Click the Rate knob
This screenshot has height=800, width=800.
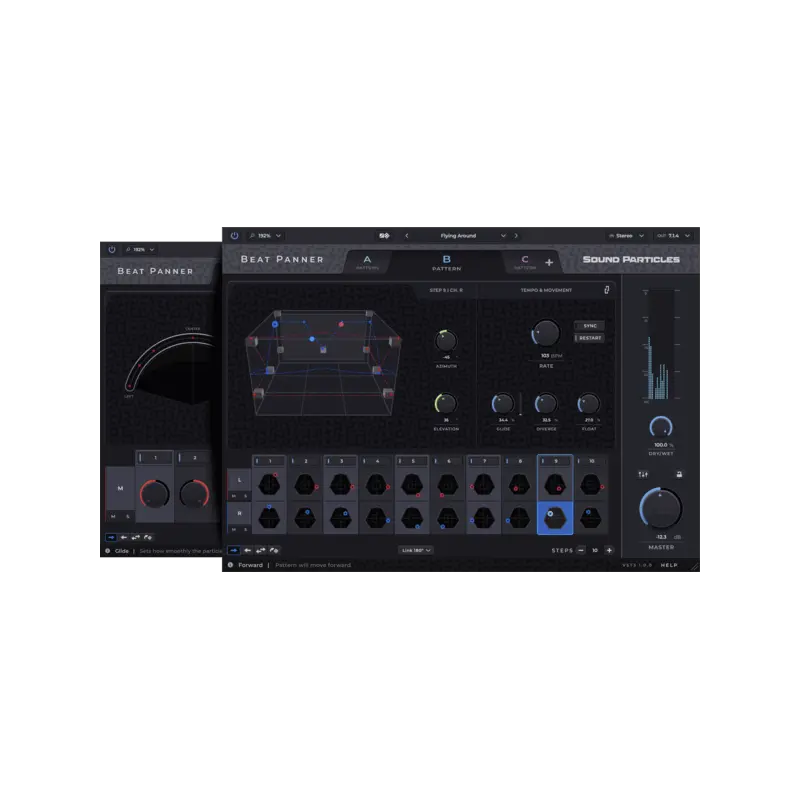click(x=546, y=333)
